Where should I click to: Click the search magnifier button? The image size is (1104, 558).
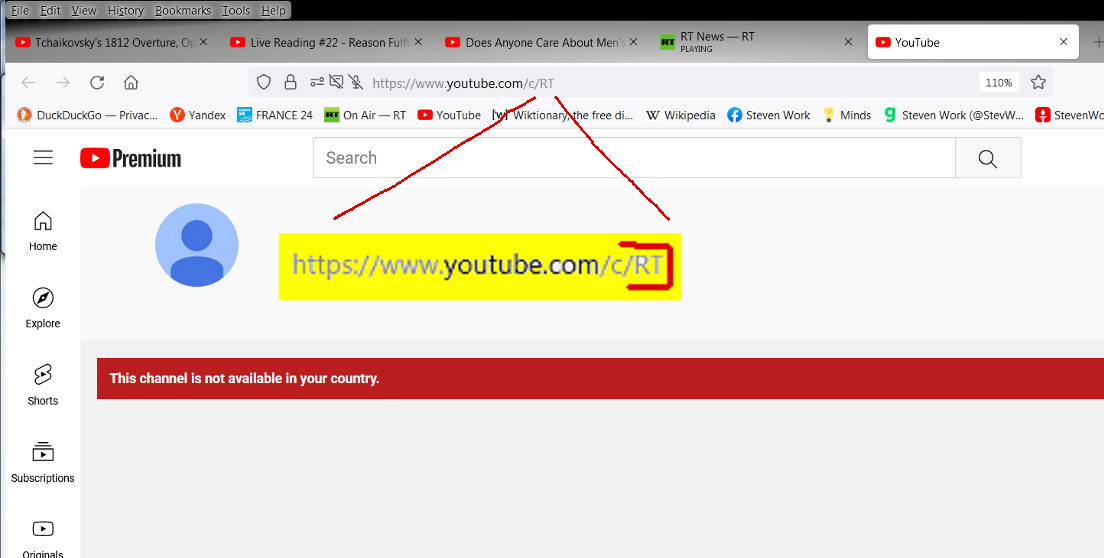pyautogui.click(x=988, y=158)
